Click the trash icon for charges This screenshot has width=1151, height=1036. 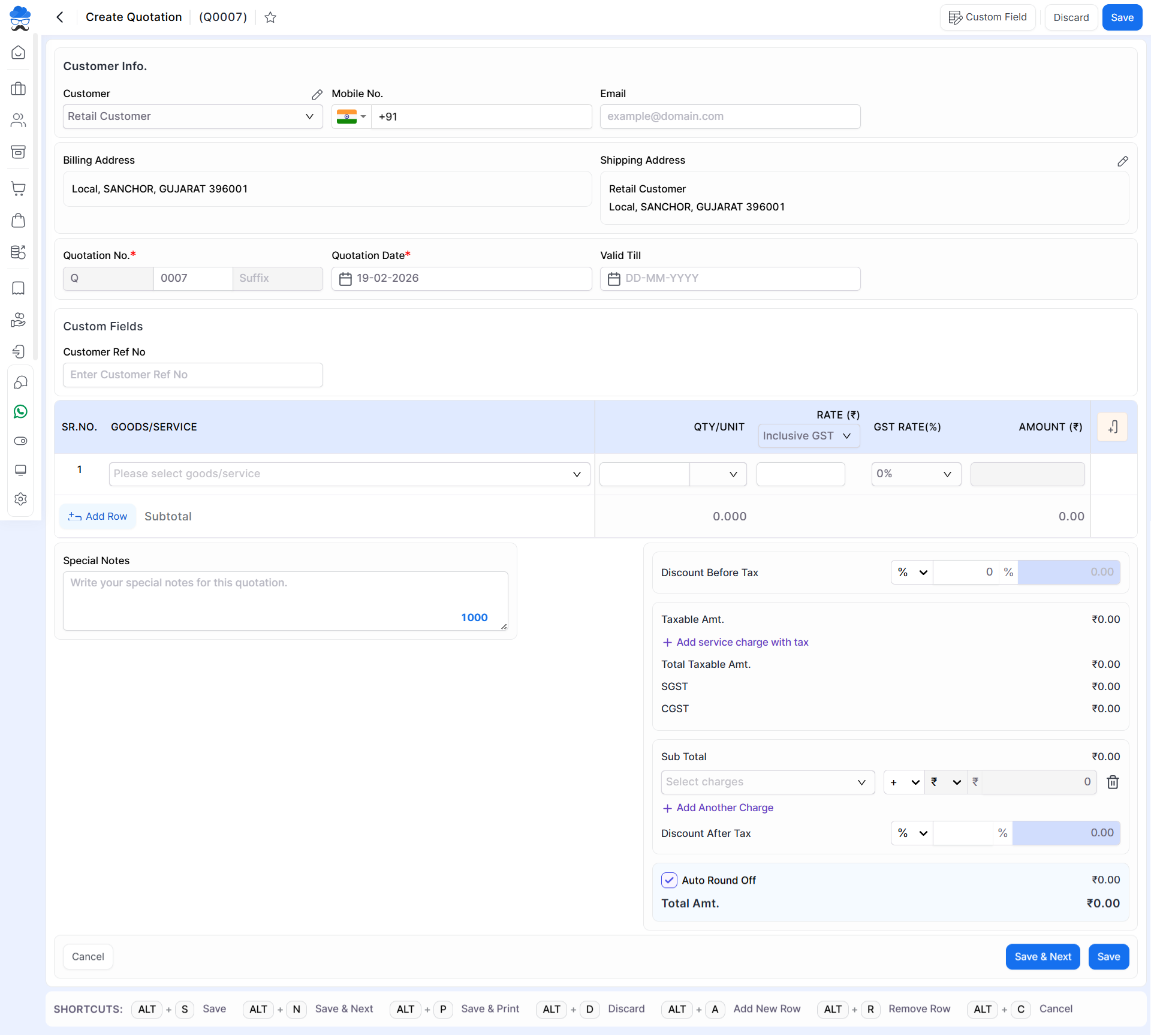tap(1113, 782)
